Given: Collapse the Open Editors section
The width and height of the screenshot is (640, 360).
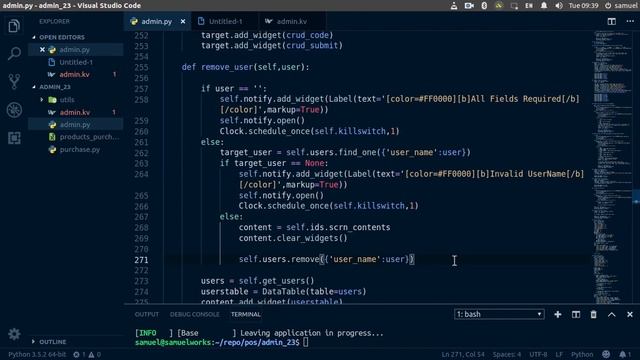Looking at the screenshot, I should (61, 37).
